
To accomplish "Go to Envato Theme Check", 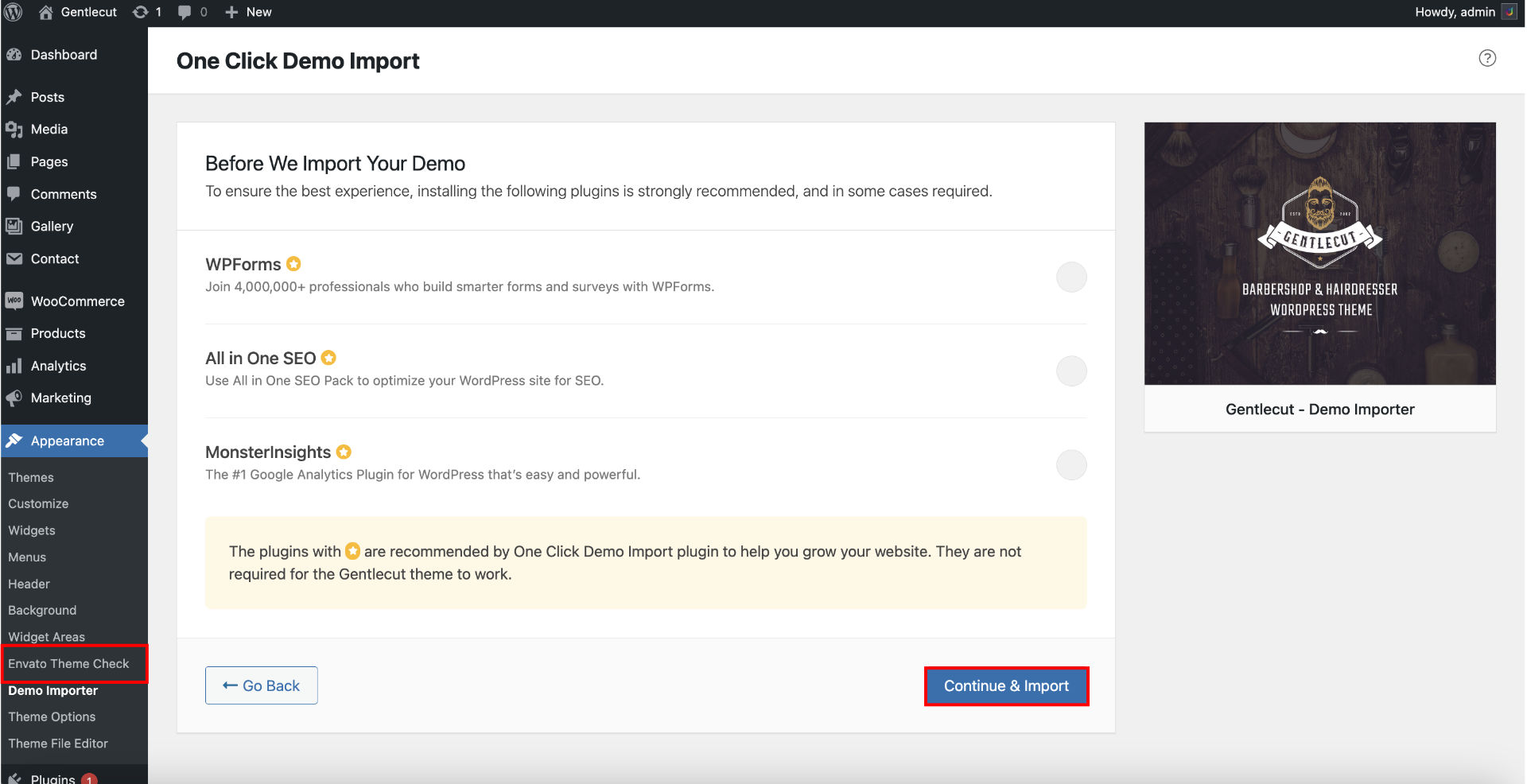I will [x=68, y=663].
